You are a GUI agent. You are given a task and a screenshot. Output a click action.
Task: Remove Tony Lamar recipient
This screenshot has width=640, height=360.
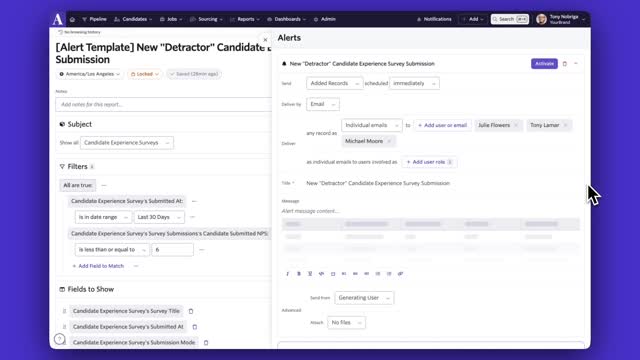(x=566, y=125)
